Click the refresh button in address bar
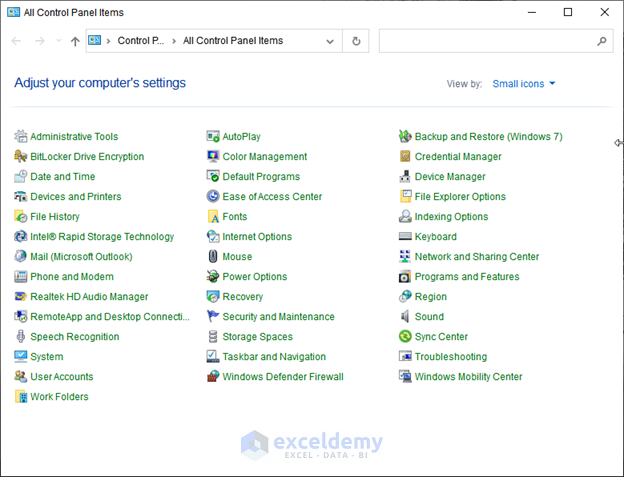The image size is (624, 477). [357, 41]
